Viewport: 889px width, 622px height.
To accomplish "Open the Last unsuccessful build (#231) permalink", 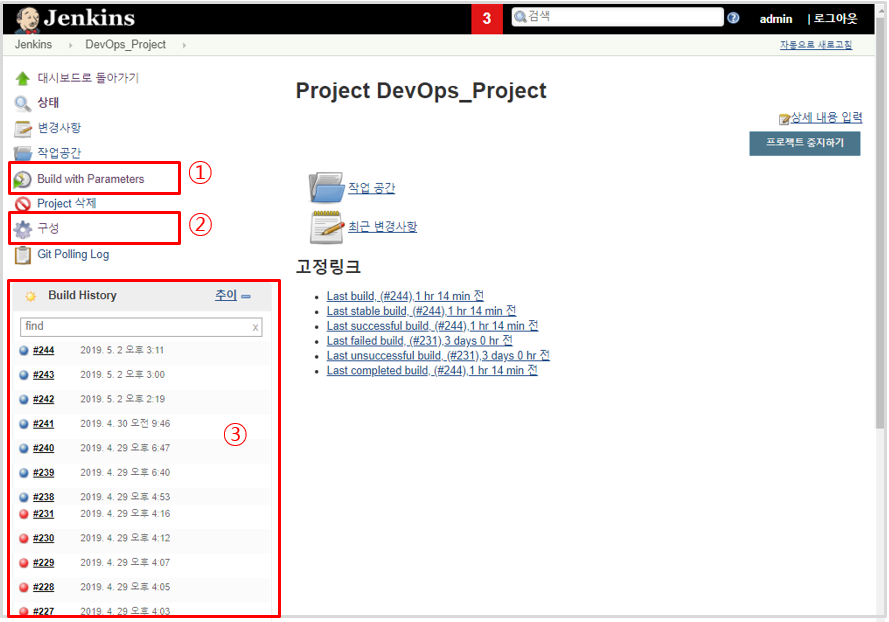I will coord(438,355).
